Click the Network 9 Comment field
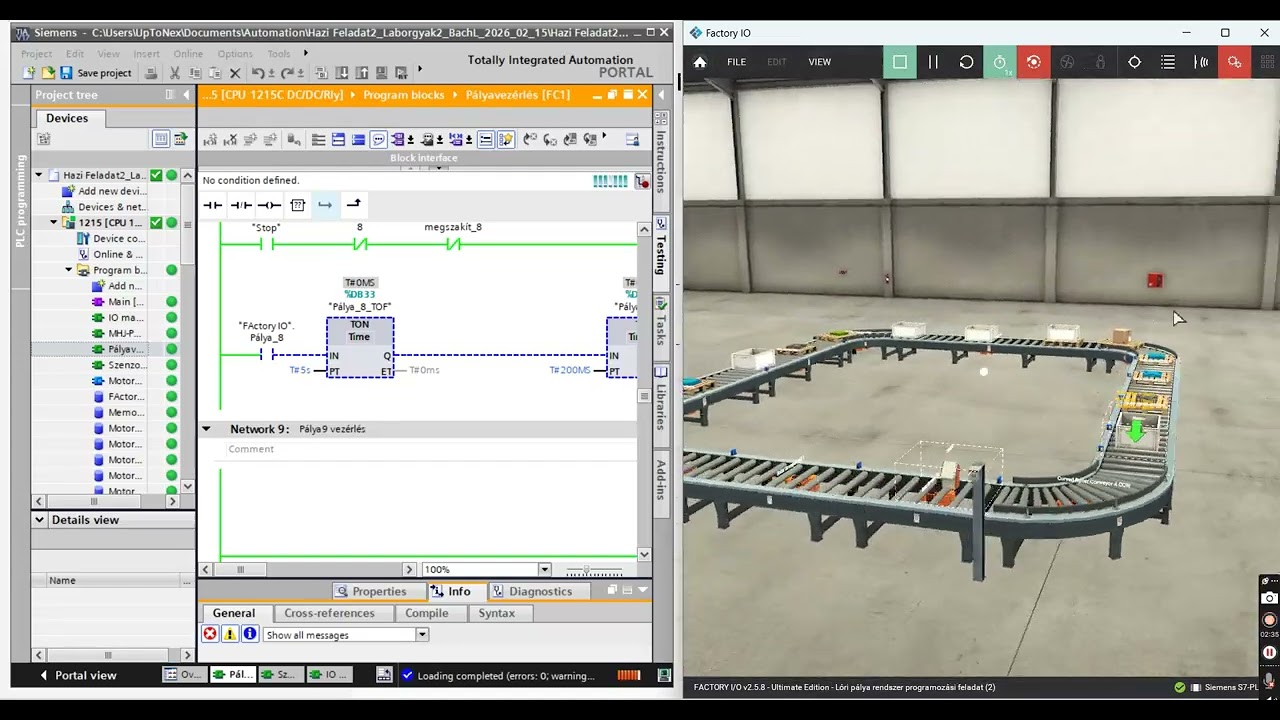This screenshot has width=1280, height=720. coord(430,449)
